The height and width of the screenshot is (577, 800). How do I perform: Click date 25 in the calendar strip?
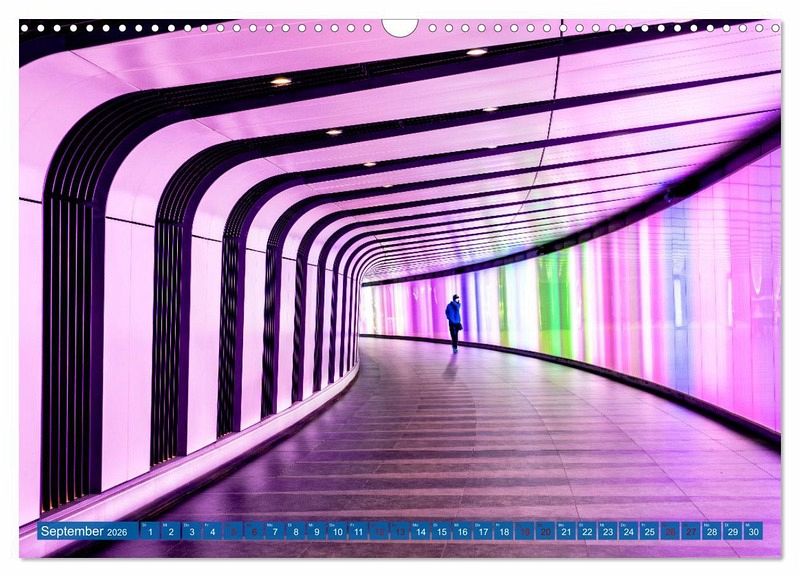click(649, 532)
